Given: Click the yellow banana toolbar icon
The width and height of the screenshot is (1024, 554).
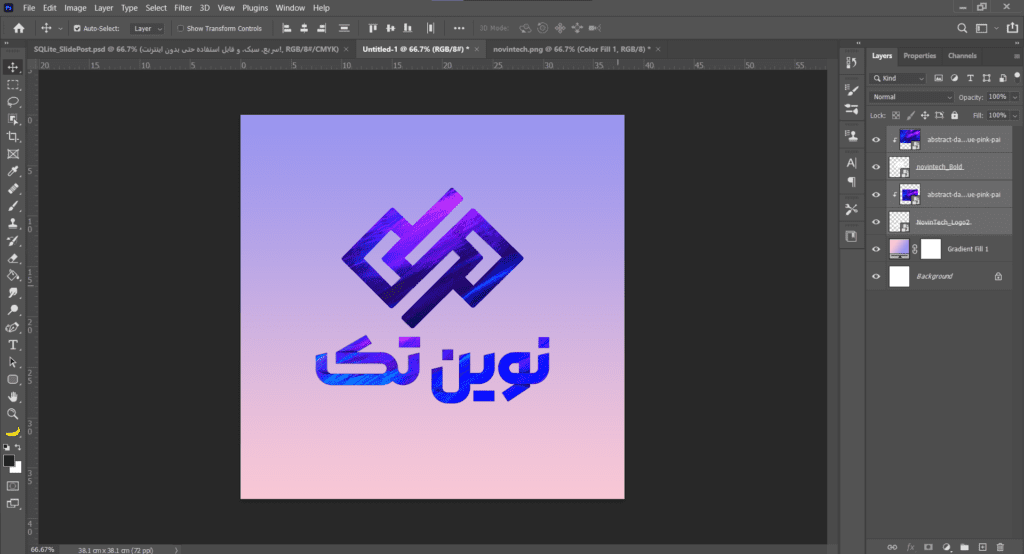Looking at the screenshot, I should coord(12,431).
